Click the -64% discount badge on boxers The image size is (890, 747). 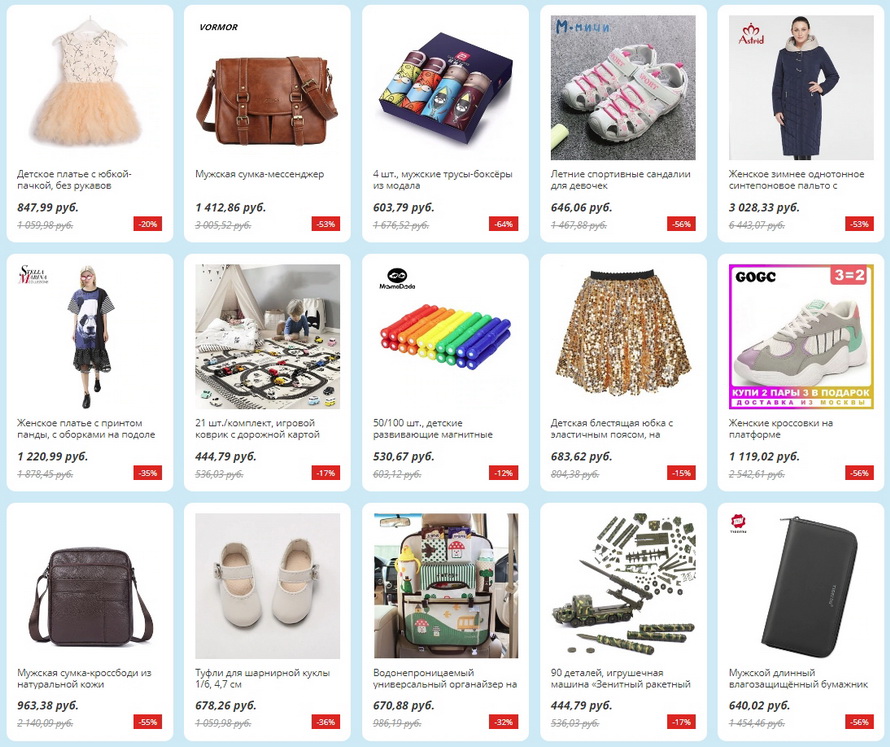(x=503, y=224)
